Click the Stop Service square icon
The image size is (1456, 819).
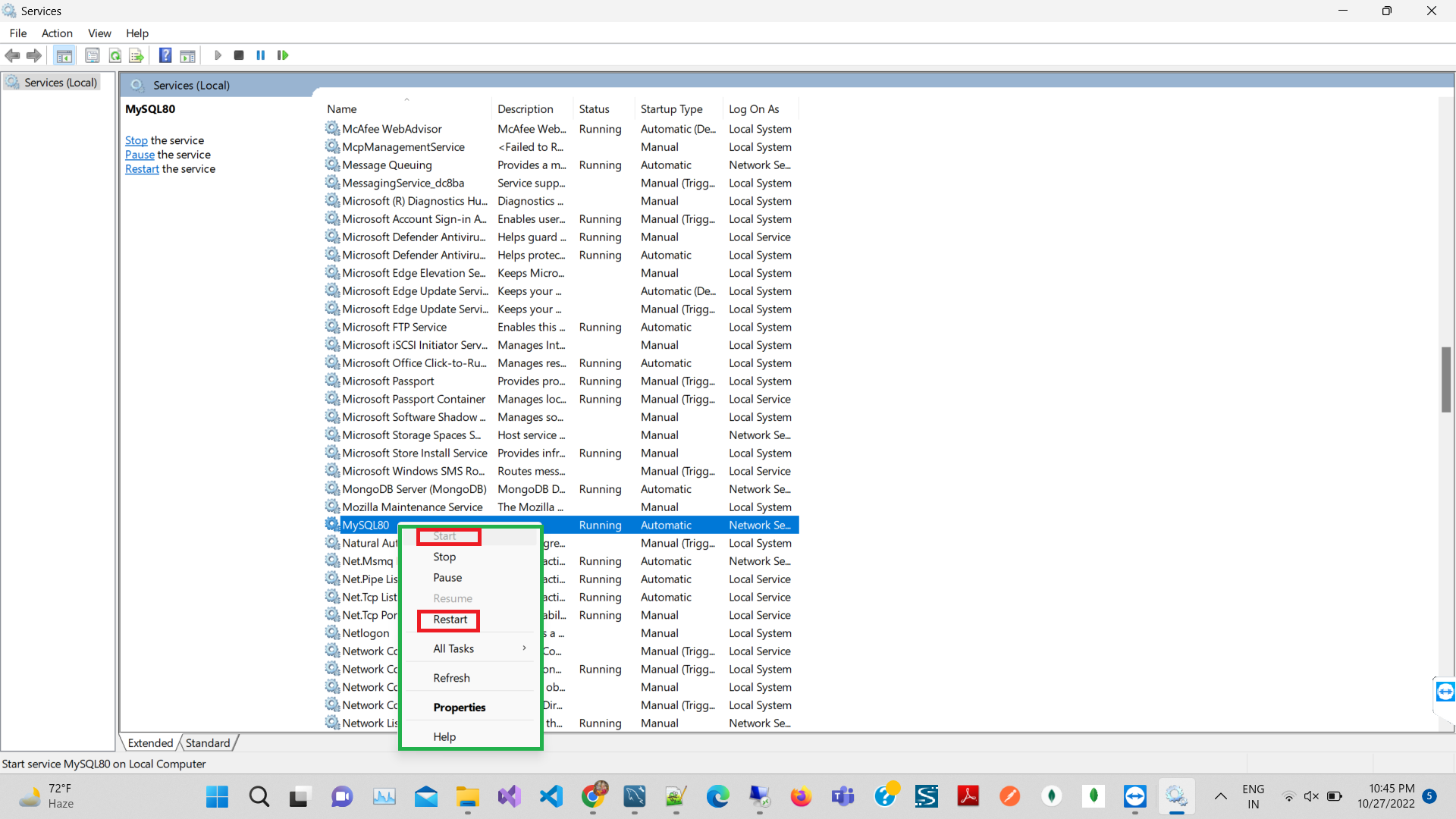239,55
